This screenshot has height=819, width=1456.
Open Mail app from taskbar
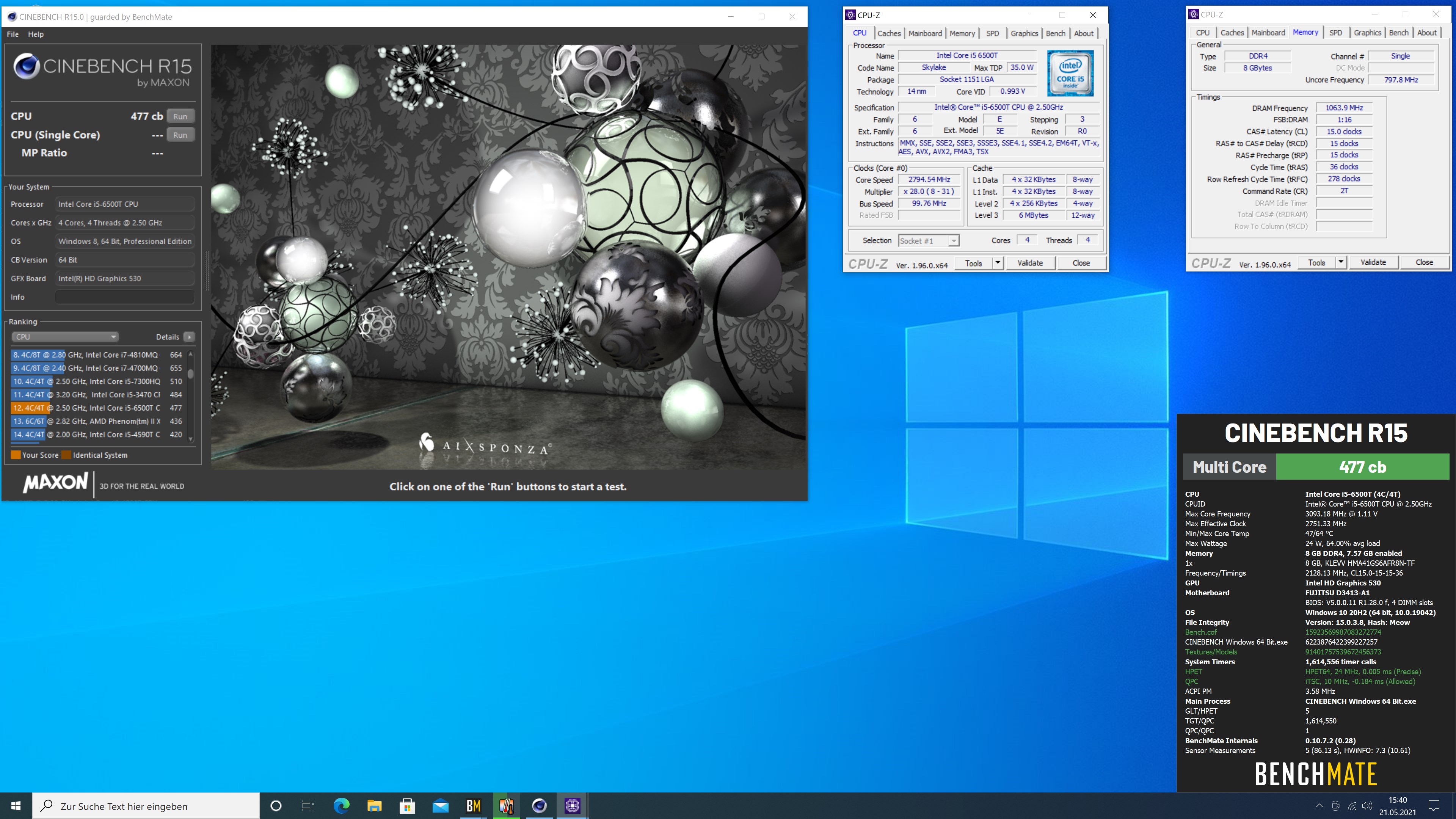tap(440, 805)
